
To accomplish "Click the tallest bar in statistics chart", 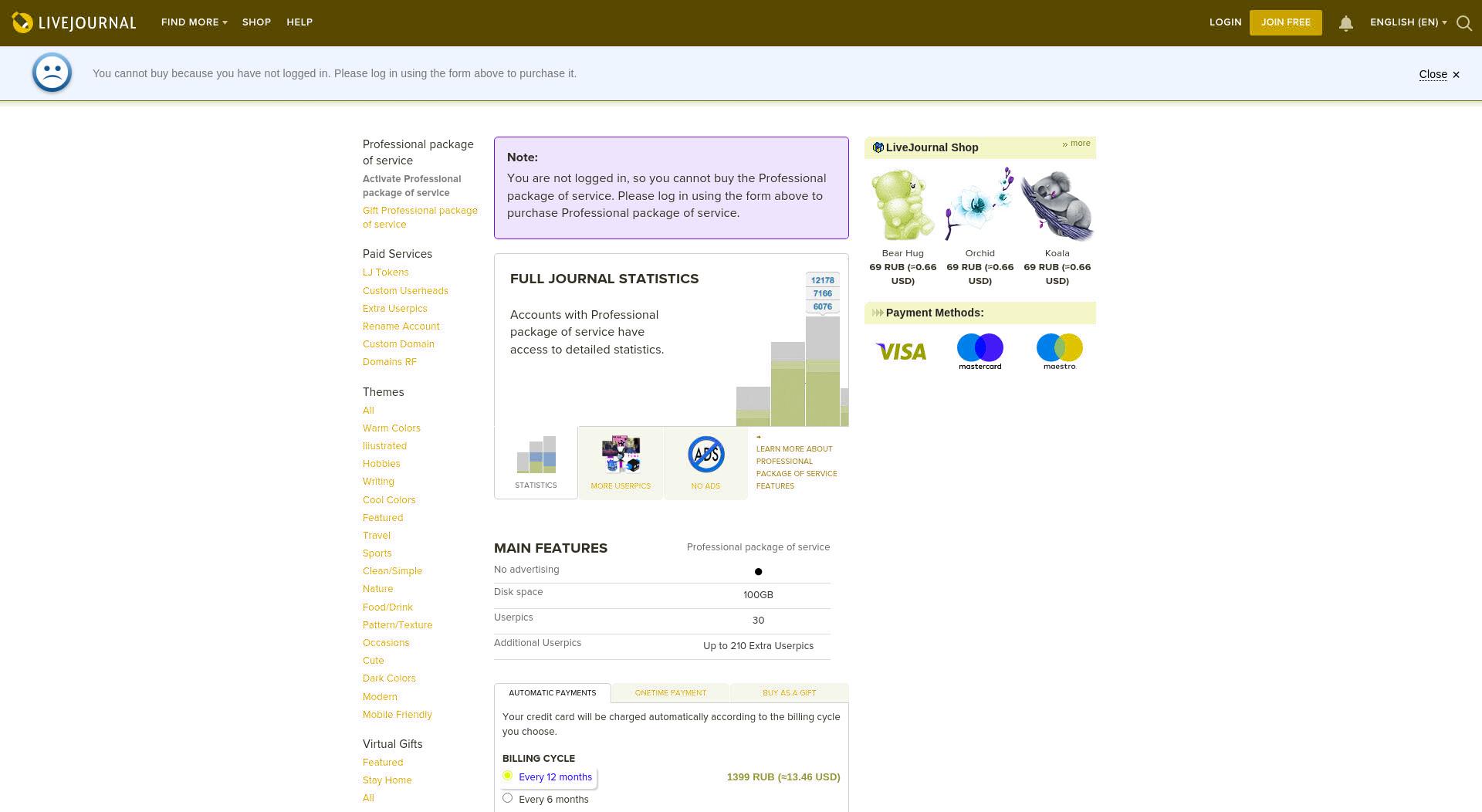I will [823, 371].
